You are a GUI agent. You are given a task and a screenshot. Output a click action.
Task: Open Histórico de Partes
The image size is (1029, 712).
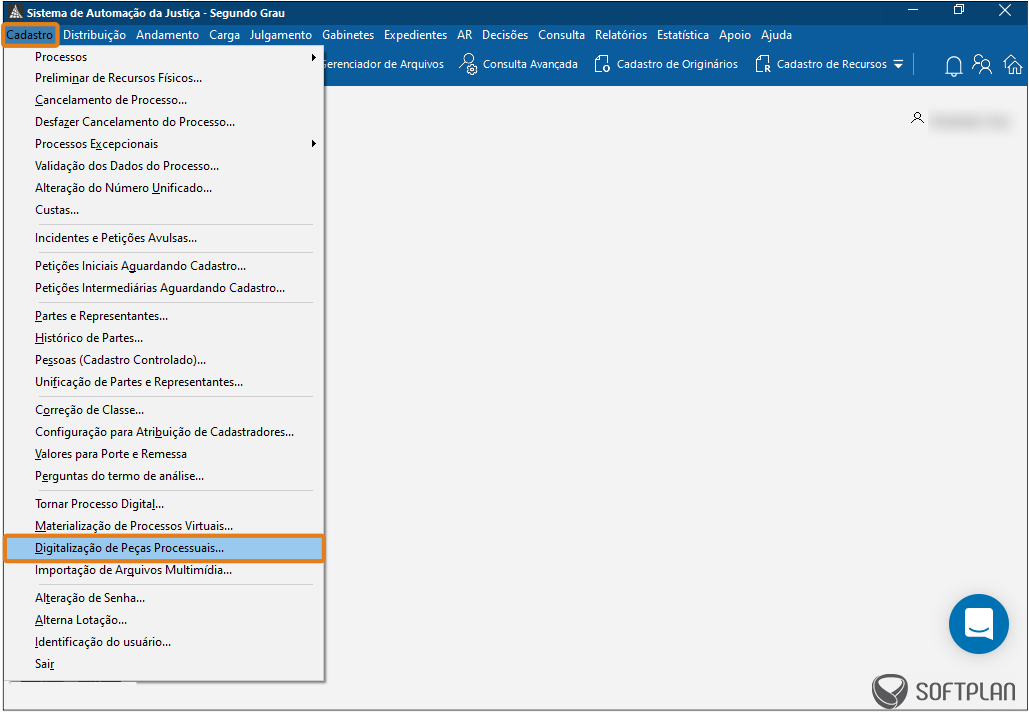[164, 338]
